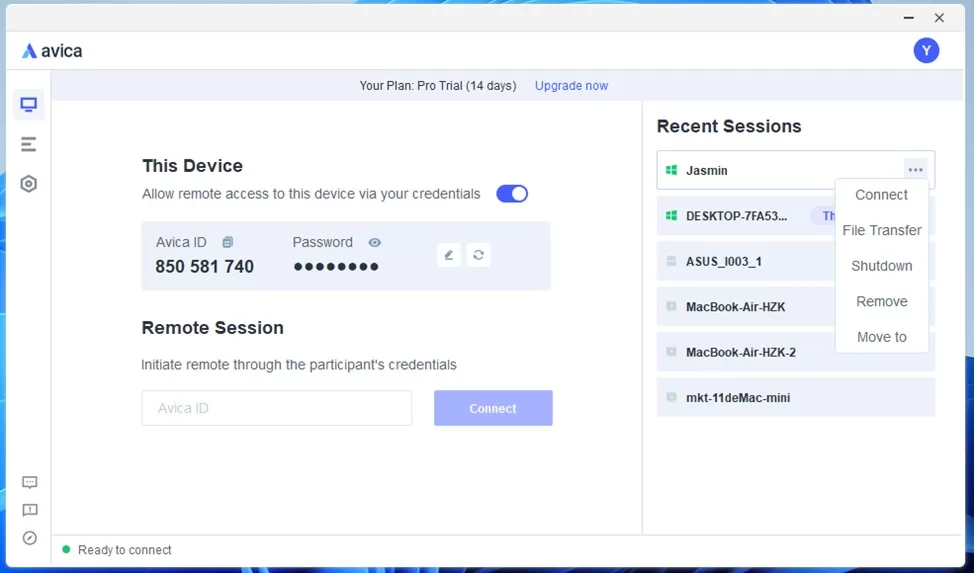
Task: Choose Connect from the context menu
Action: [x=881, y=195]
